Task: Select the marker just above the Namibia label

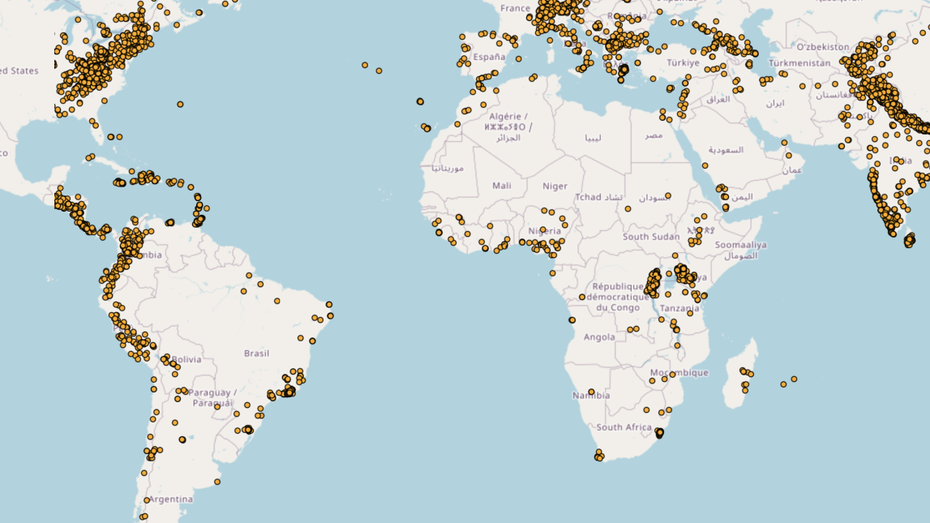Action: pyautogui.click(x=591, y=392)
